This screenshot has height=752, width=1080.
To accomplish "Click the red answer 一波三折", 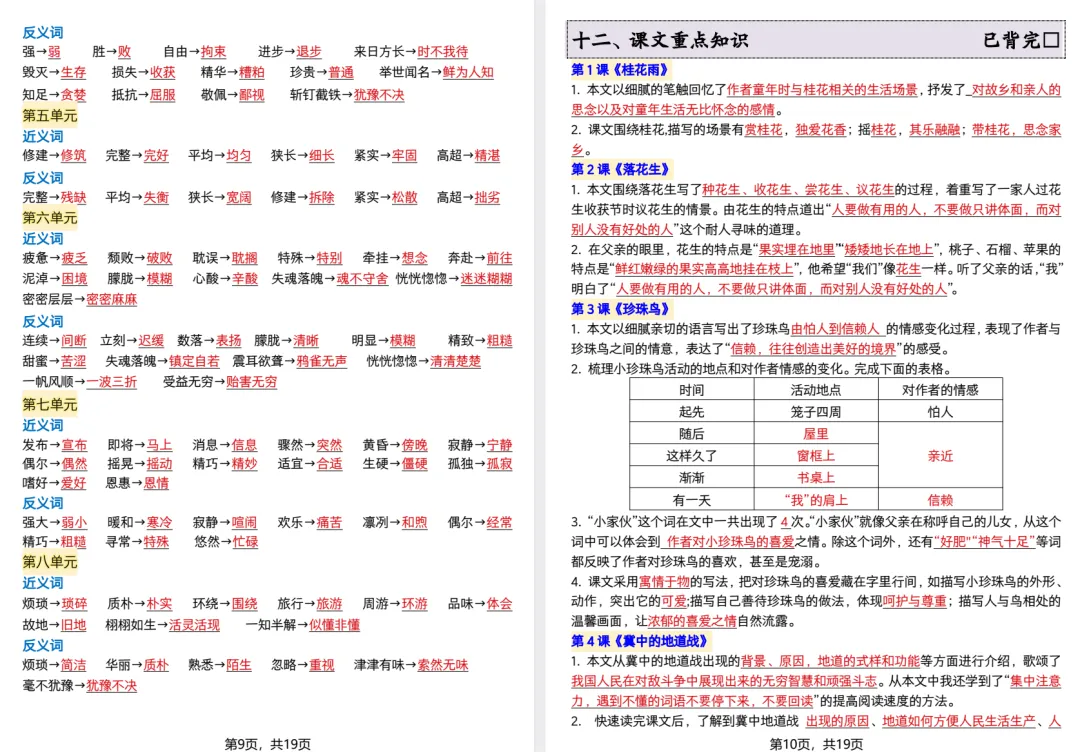I will [x=112, y=382].
